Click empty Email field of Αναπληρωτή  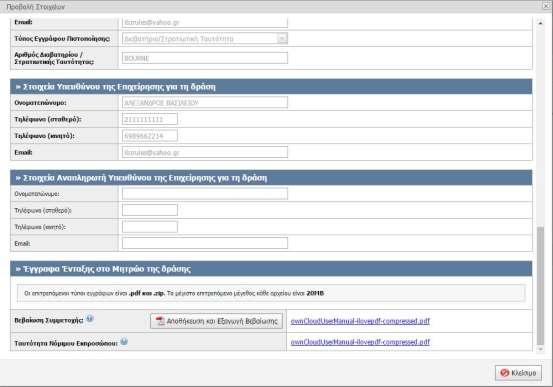(x=205, y=243)
